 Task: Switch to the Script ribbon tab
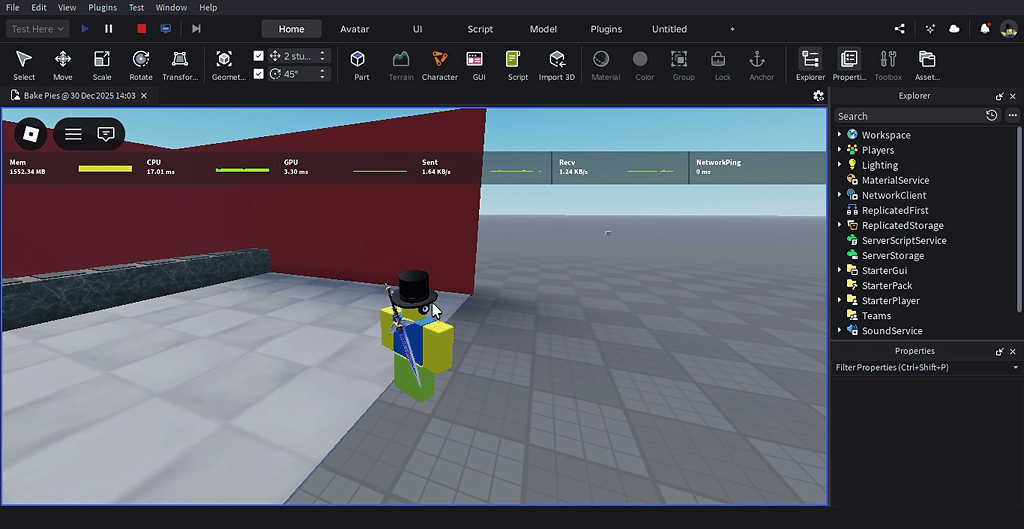480,29
